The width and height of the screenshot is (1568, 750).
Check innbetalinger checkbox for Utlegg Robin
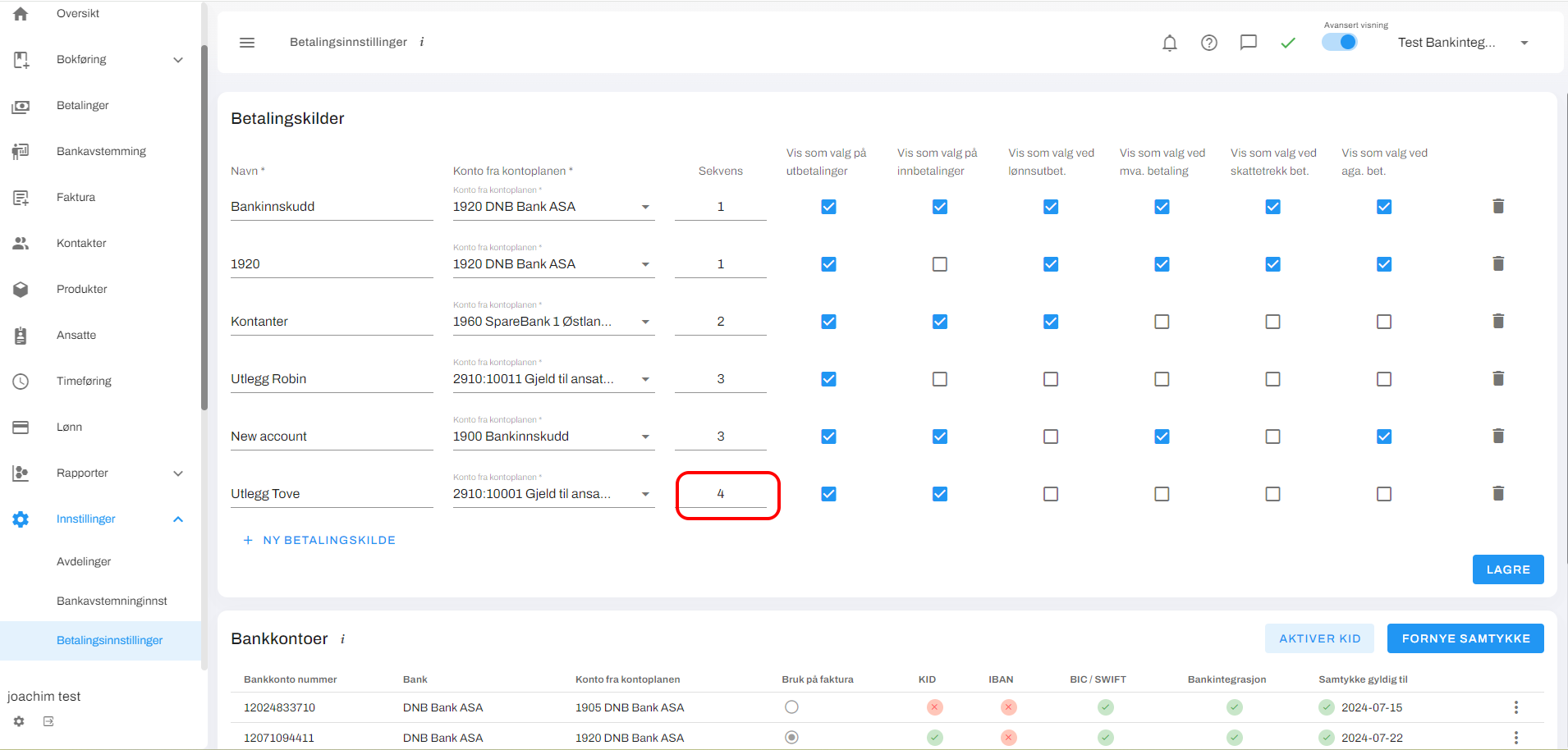pos(940,379)
